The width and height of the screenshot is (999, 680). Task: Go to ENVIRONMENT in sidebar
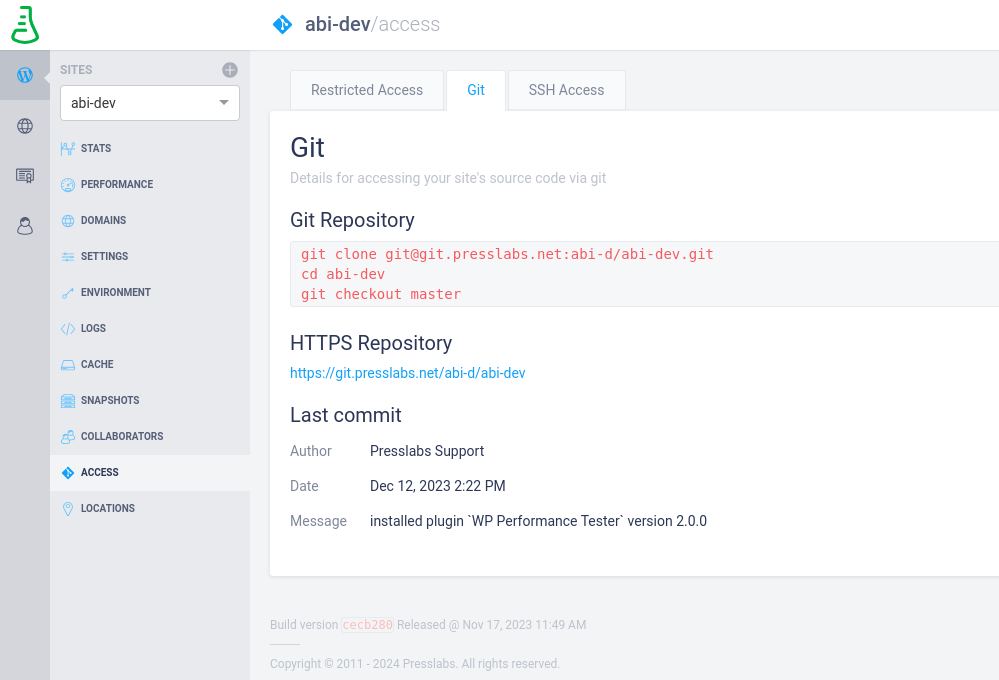[115, 293]
